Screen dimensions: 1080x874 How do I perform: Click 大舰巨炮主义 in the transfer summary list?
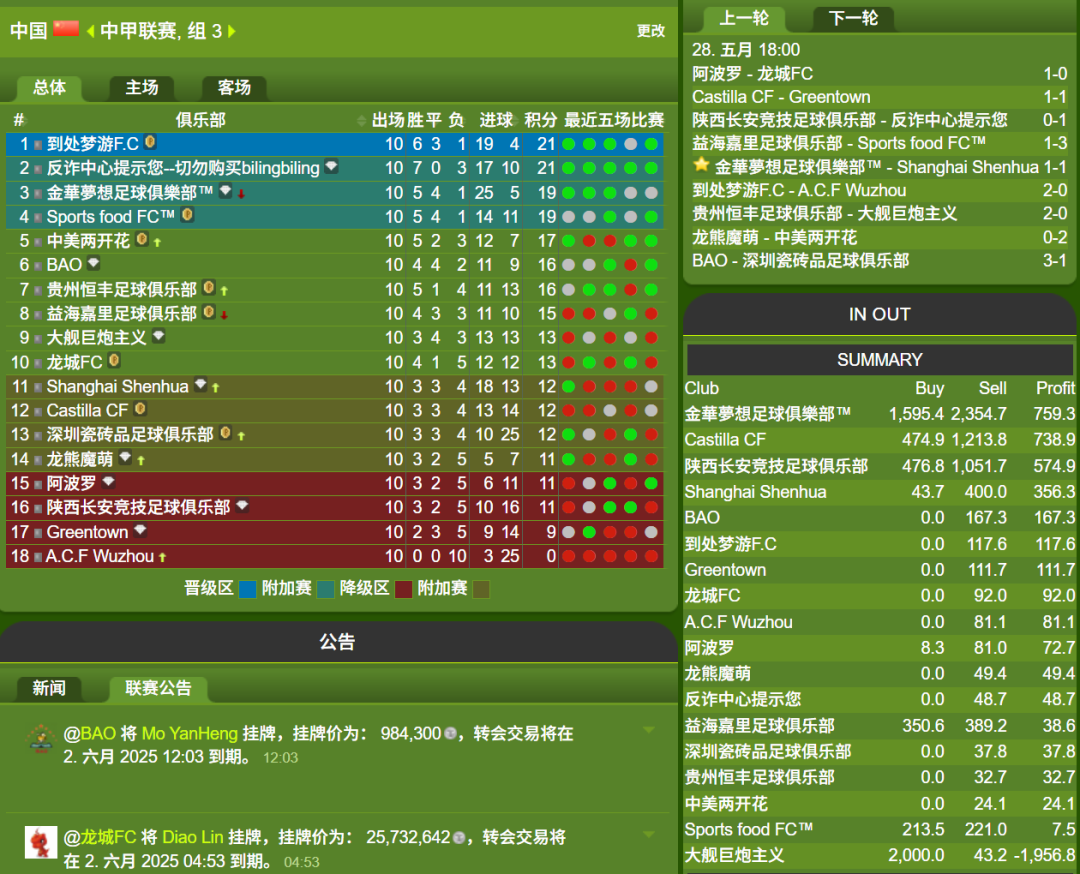tap(734, 855)
